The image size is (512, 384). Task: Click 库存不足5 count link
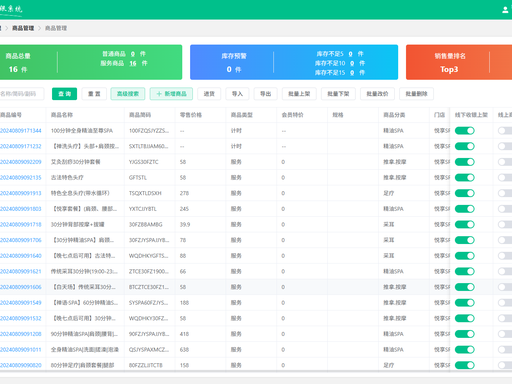tap(350, 54)
